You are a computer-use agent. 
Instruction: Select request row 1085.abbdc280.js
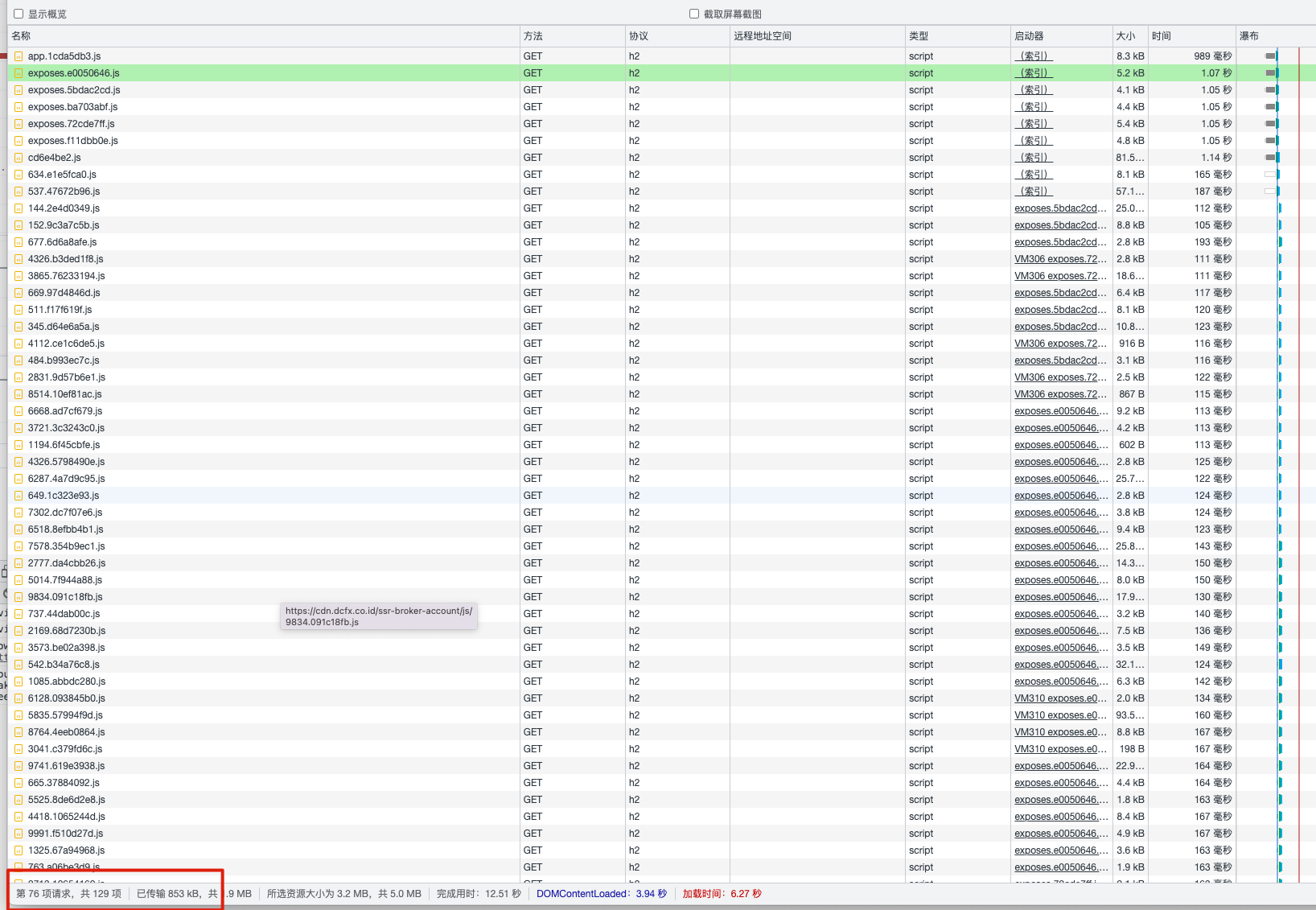pyautogui.click(x=661, y=681)
